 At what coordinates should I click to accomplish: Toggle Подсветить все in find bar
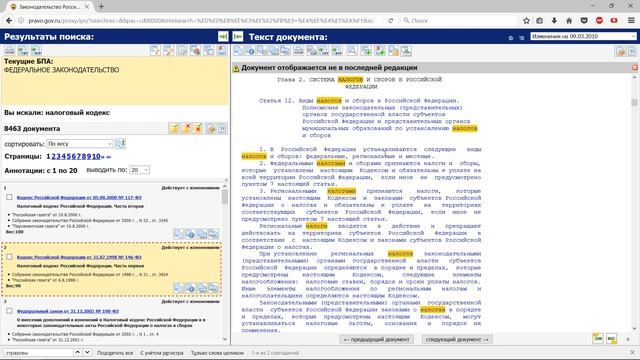pos(115,353)
